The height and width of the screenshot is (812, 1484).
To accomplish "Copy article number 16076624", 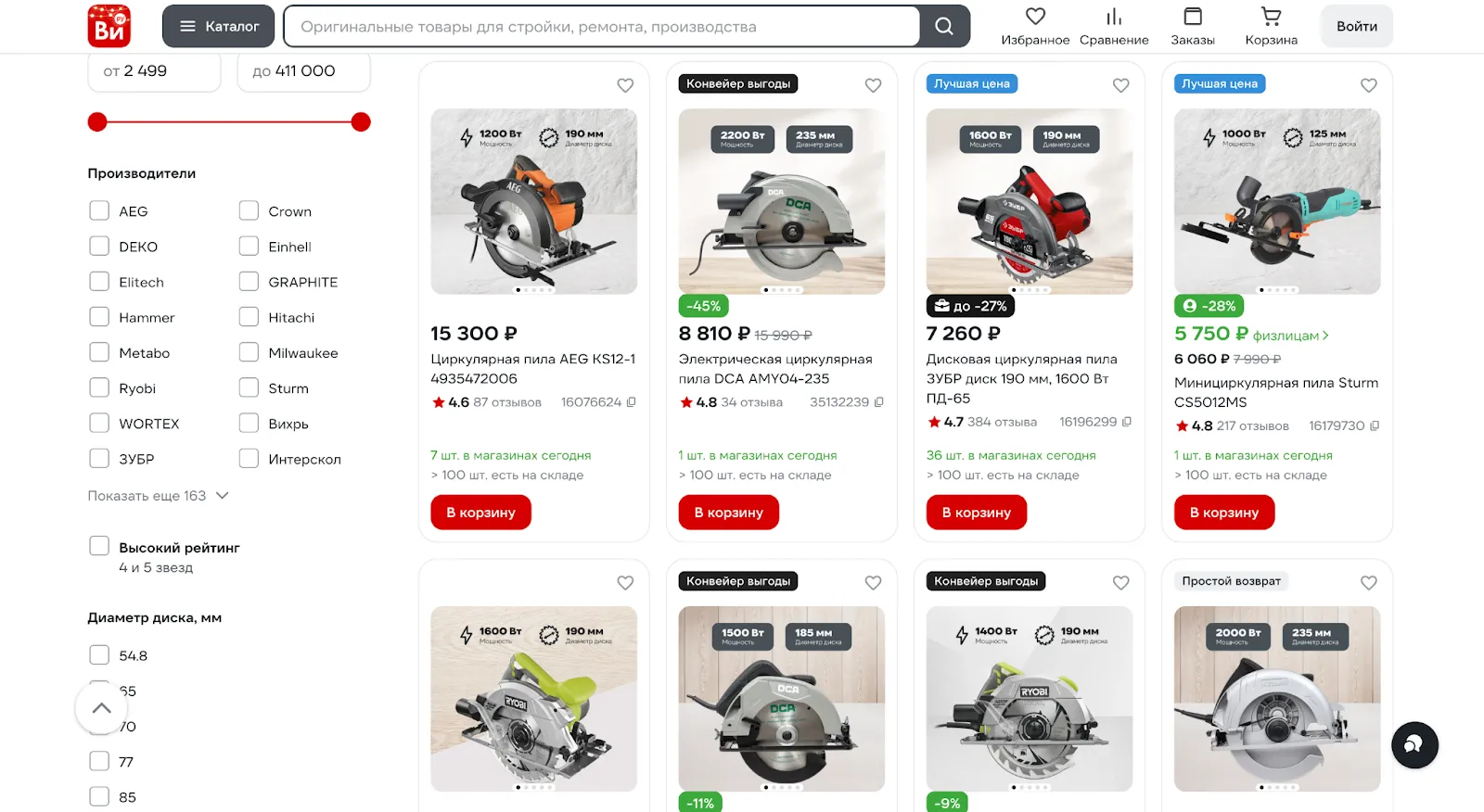I will [x=632, y=402].
